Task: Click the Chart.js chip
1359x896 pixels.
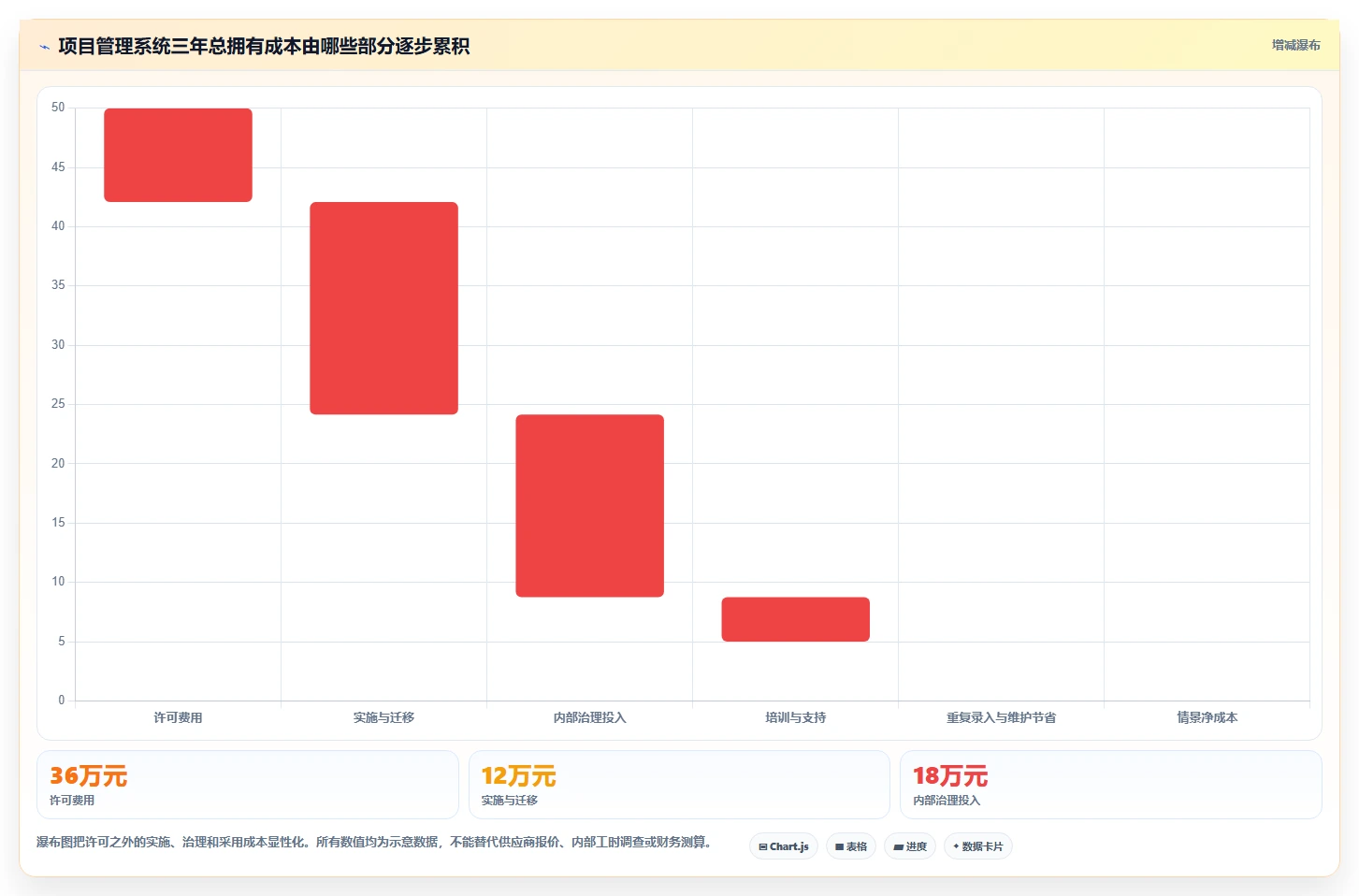Action: coord(784,846)
